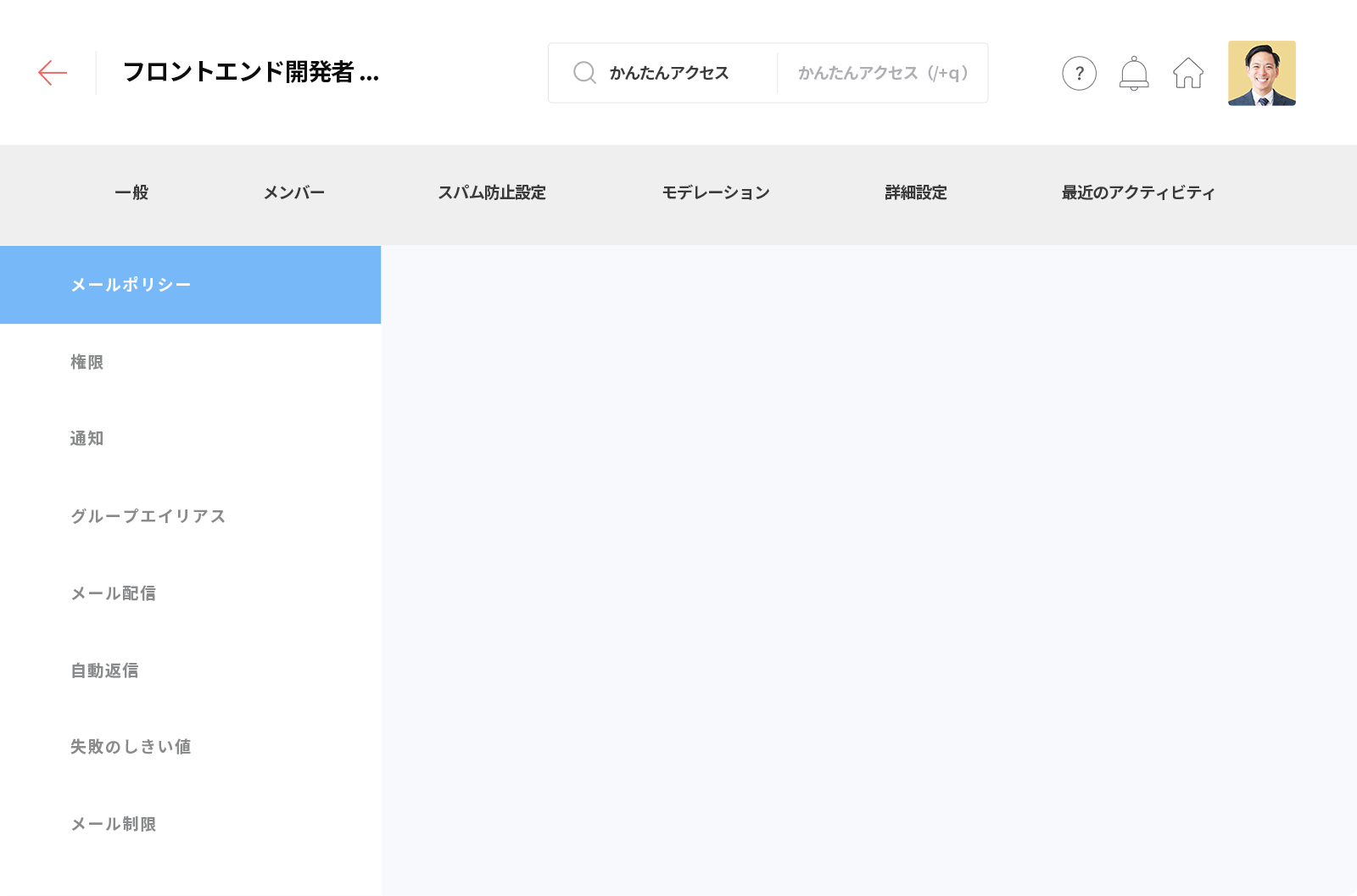The width and height of the screenshot is (1357, 896).
Task: Select the 詳細設定 tab
Action: (x=915, y=193)
